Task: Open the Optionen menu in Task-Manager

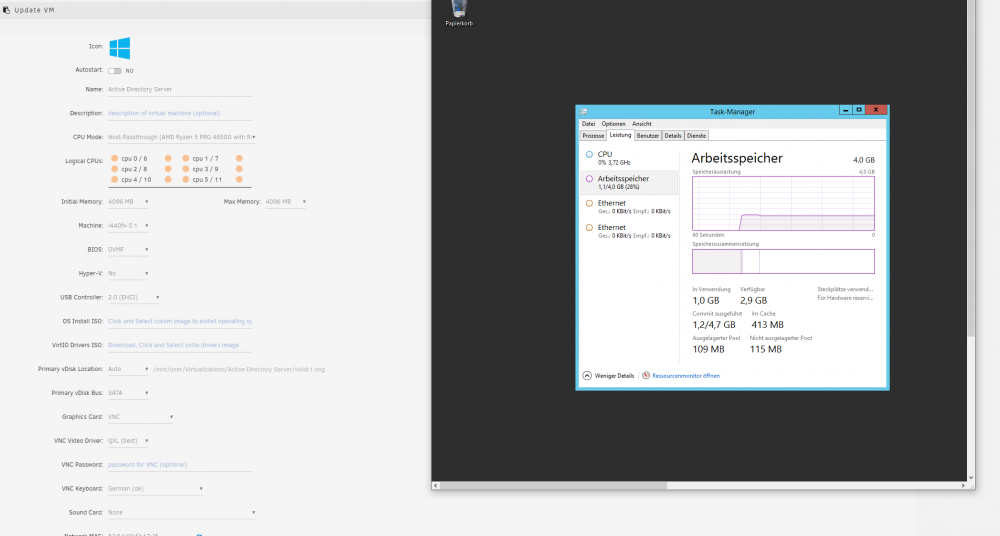Action: pyautogui.click(x=614, y=124)
